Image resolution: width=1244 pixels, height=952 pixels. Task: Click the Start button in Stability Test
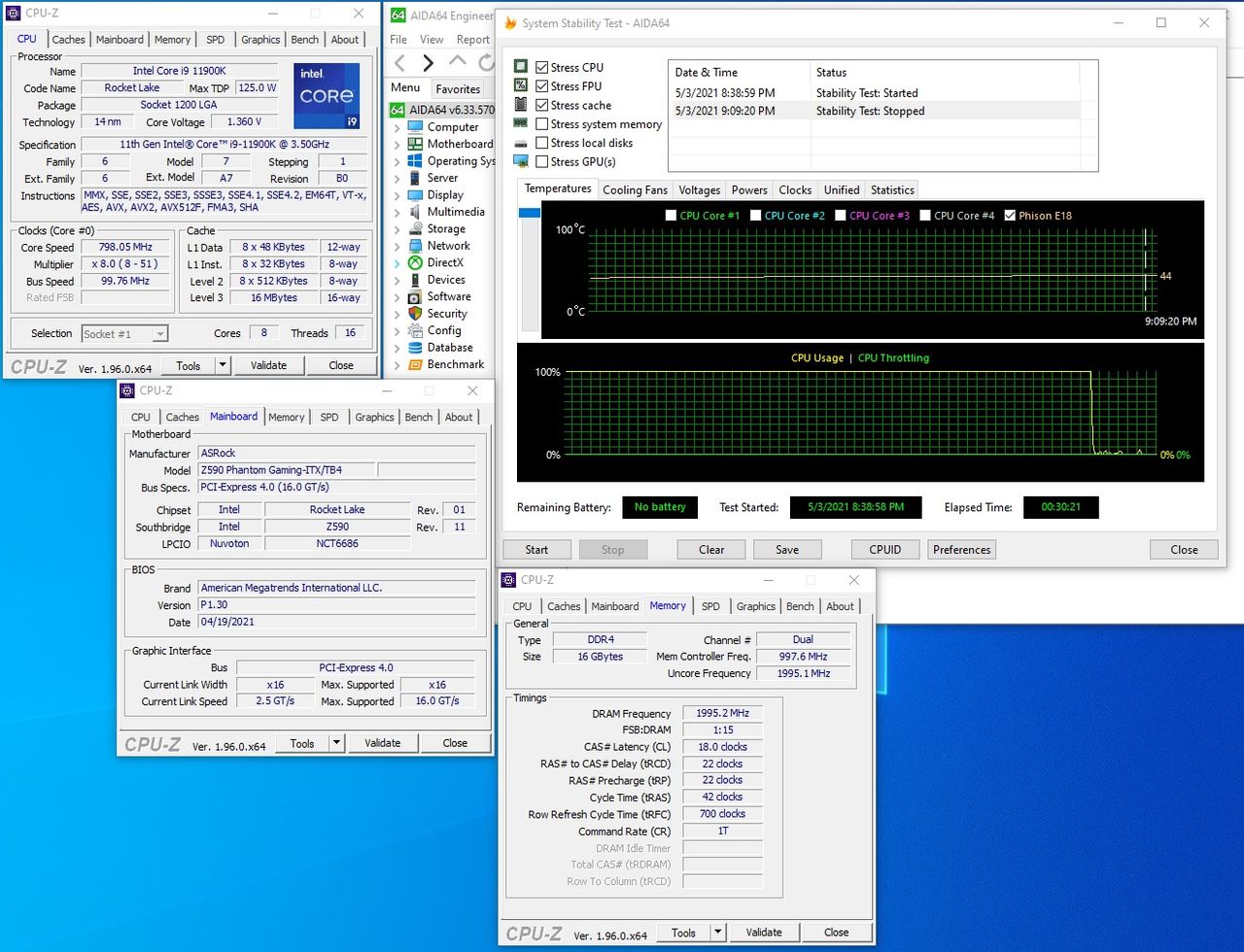[x=536, y=550]
